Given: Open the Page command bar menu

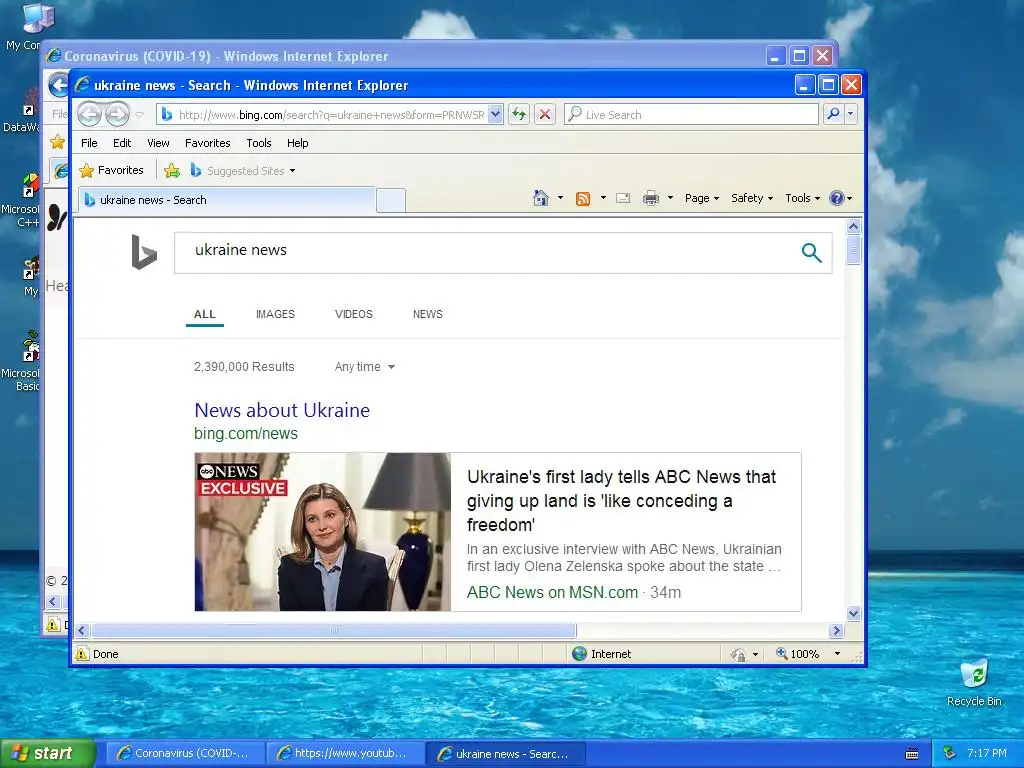Looking at the screenshot, I should coord(701,198).
